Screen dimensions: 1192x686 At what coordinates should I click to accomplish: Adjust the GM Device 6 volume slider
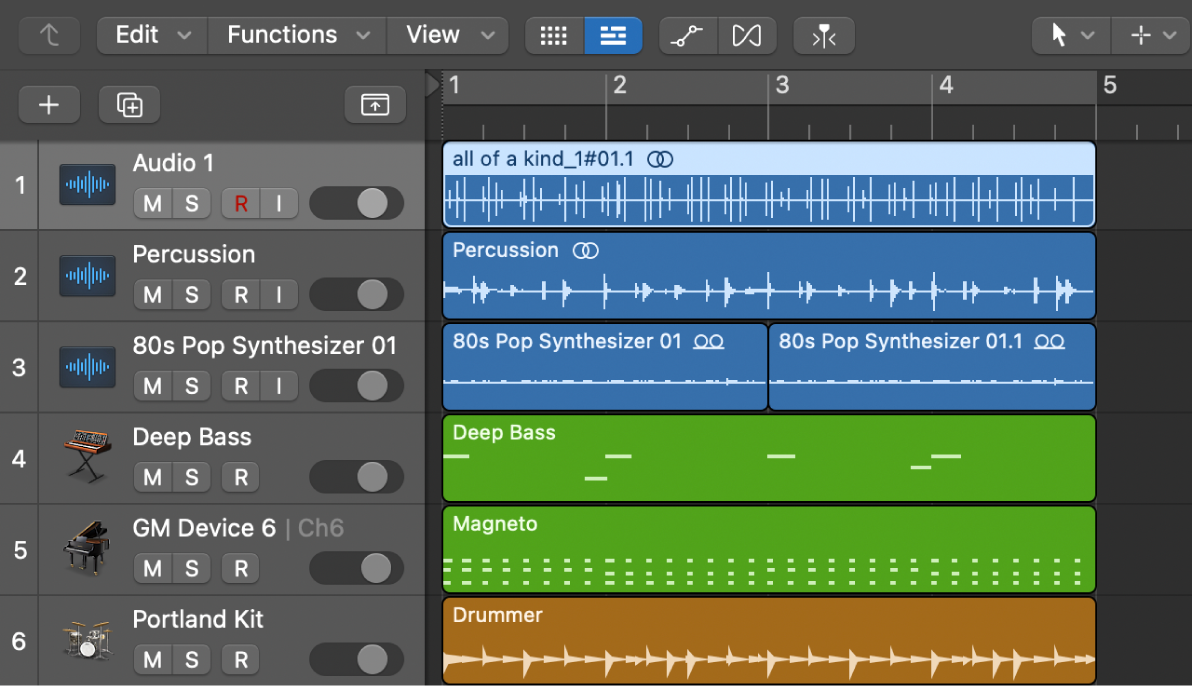tap(357, 568)
